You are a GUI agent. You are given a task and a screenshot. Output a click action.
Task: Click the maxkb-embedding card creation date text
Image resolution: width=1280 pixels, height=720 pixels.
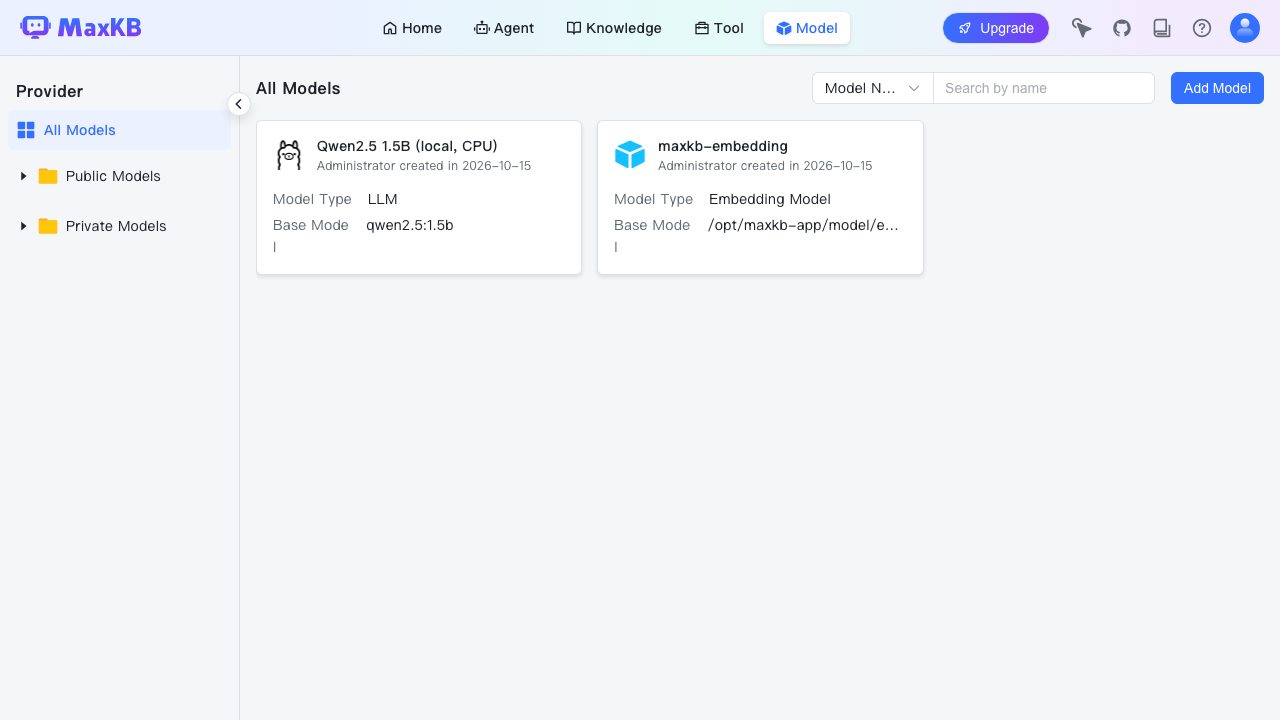coord(765,166)
